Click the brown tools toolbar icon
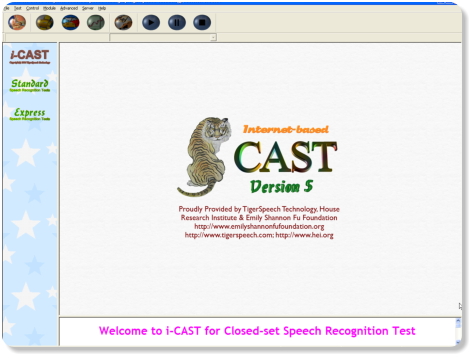Image resolution: width=474 pixels, height=360 pixels. pyautogui.click(x=123, y=23)
